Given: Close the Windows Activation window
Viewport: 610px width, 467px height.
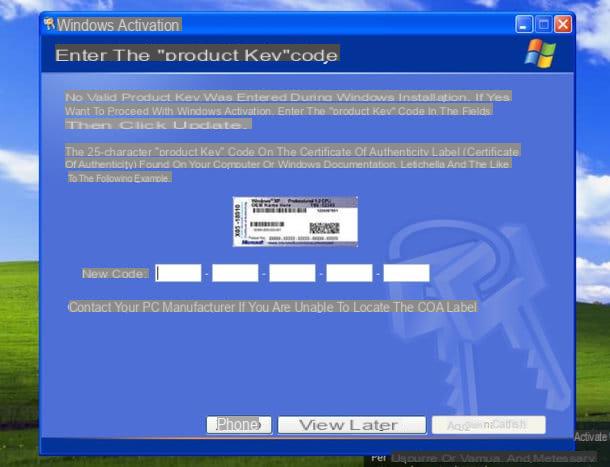Looking at the screenshot, I should 563,25.
